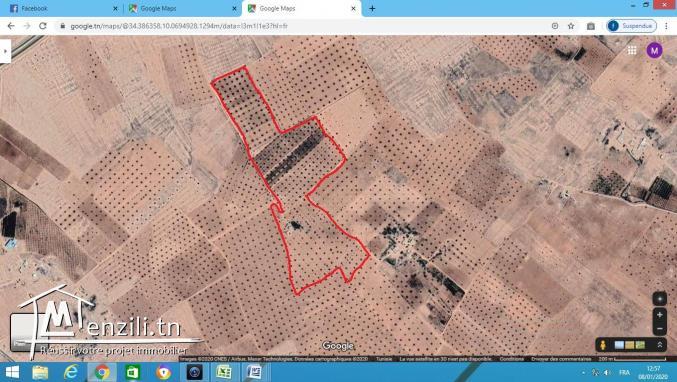The image size is (677, 382).
Task: Open File Explorer from taskbar
Action: pos(40,372)
